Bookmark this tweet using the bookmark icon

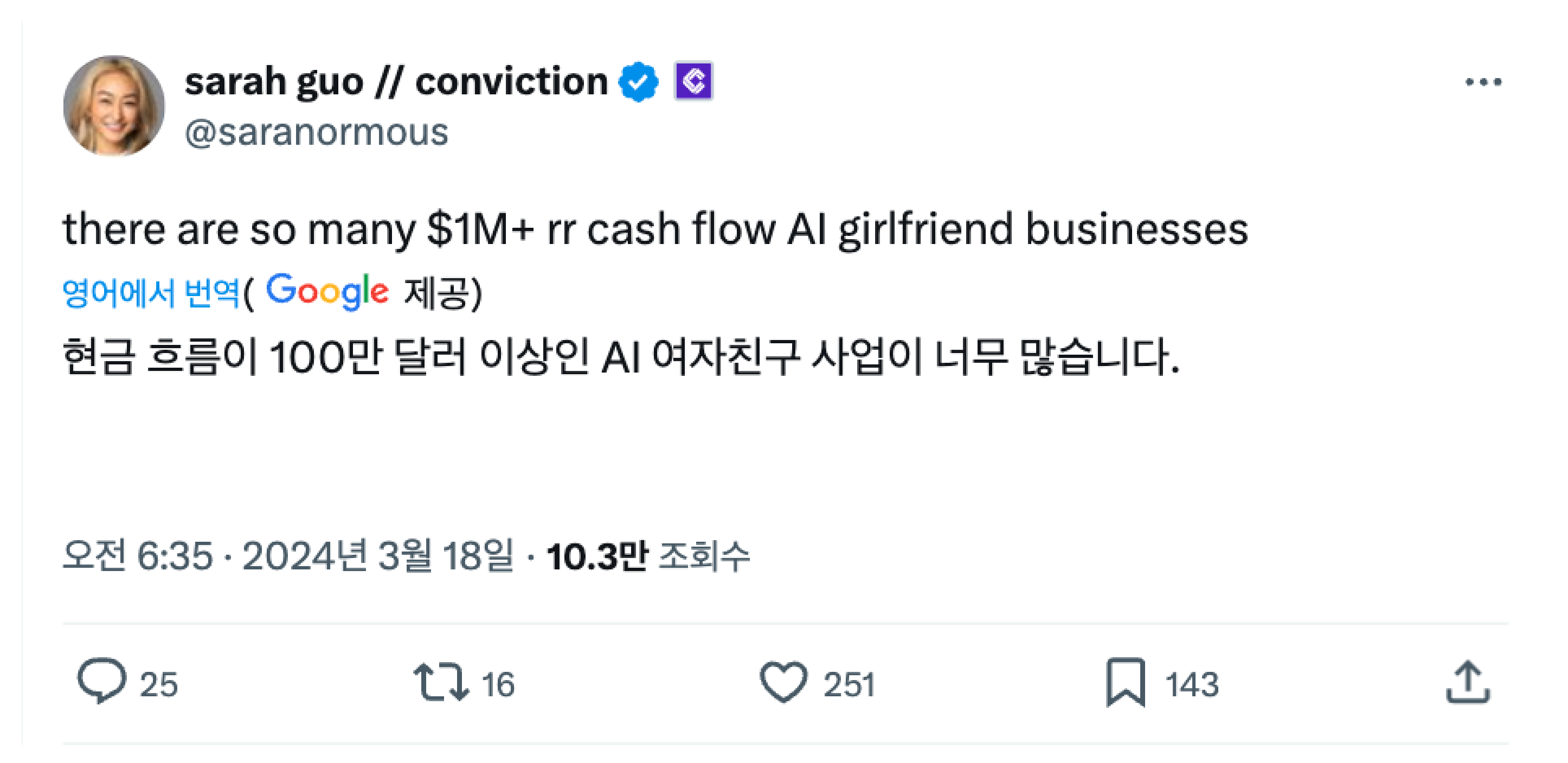click(x=1126, y=682)
